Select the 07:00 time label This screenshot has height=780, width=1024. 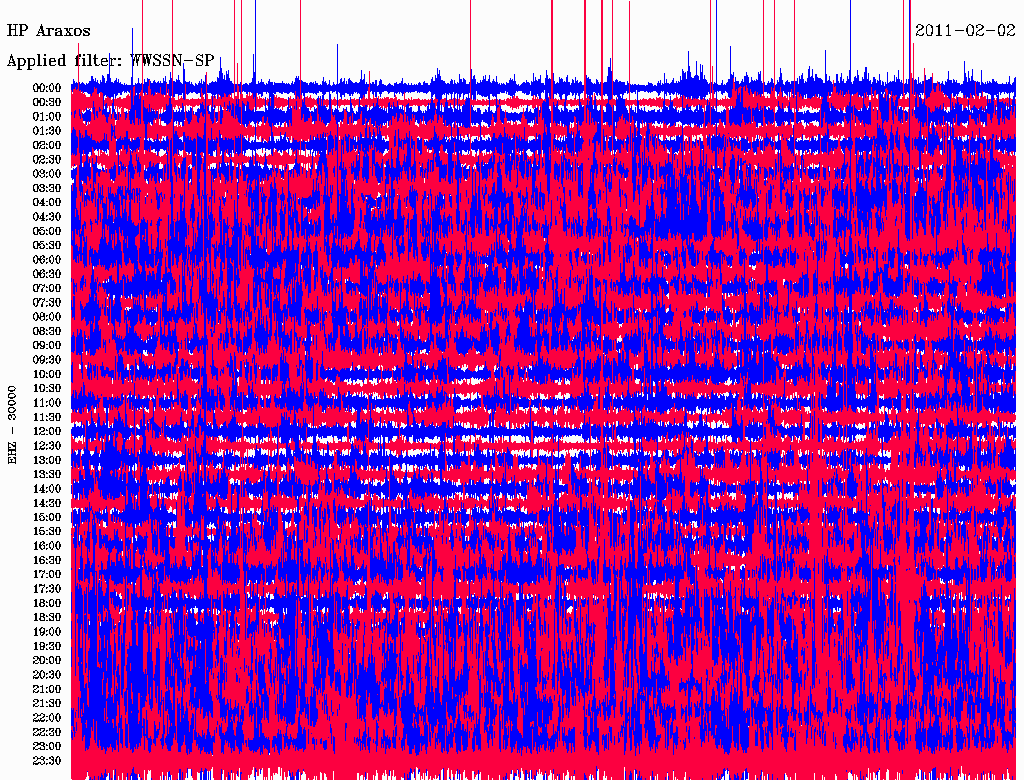coord(47,288)
